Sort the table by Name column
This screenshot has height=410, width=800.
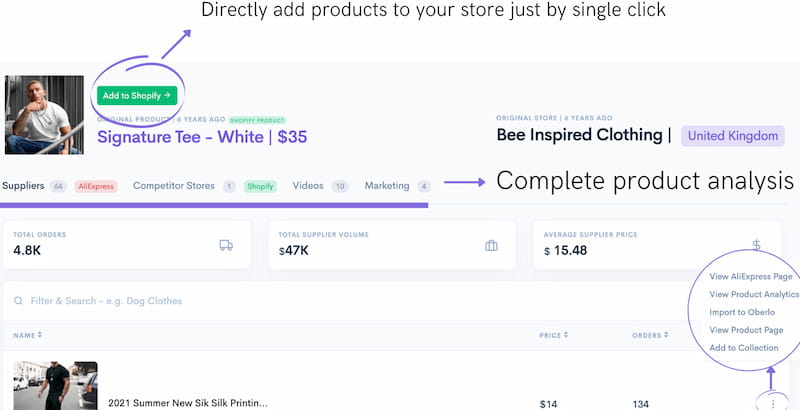pos(27,335)
